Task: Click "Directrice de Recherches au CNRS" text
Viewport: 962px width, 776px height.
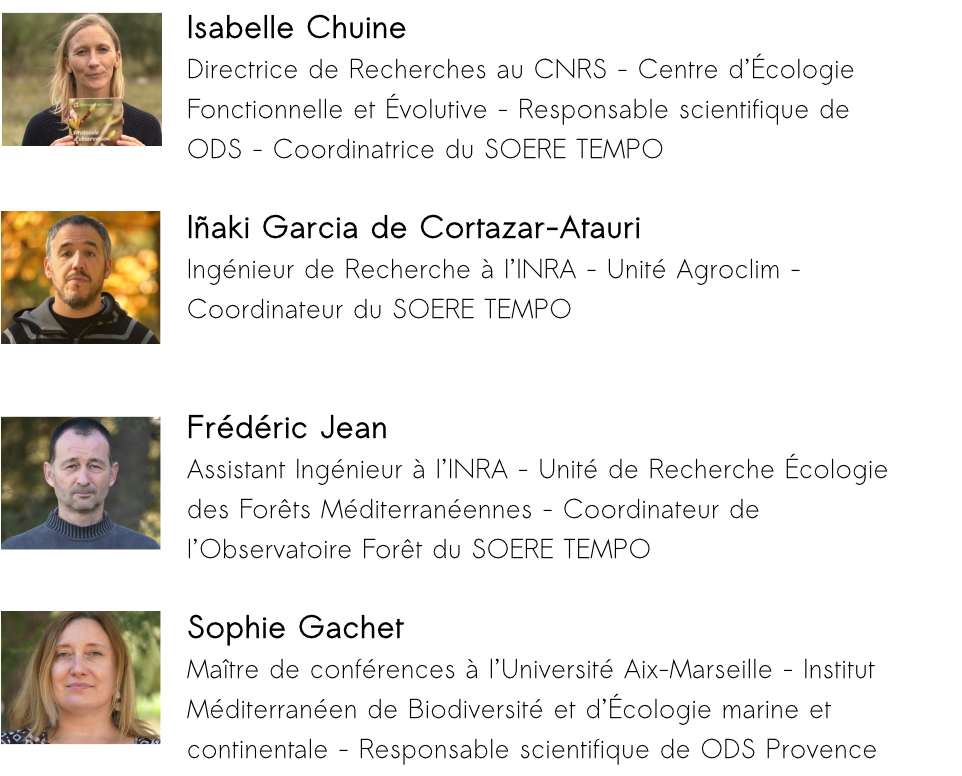Action: tap(397, 70)
